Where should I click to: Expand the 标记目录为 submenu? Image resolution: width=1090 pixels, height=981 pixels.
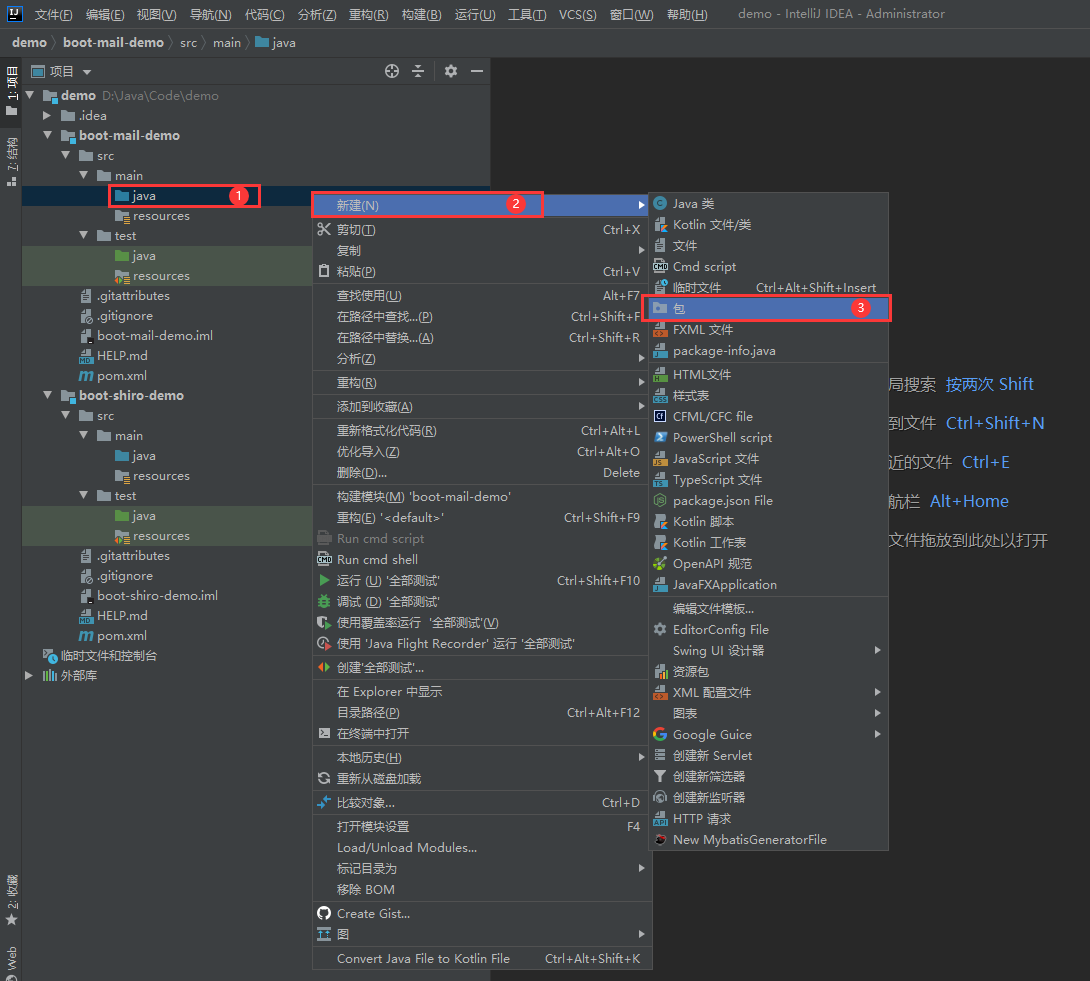coord(641,868)
